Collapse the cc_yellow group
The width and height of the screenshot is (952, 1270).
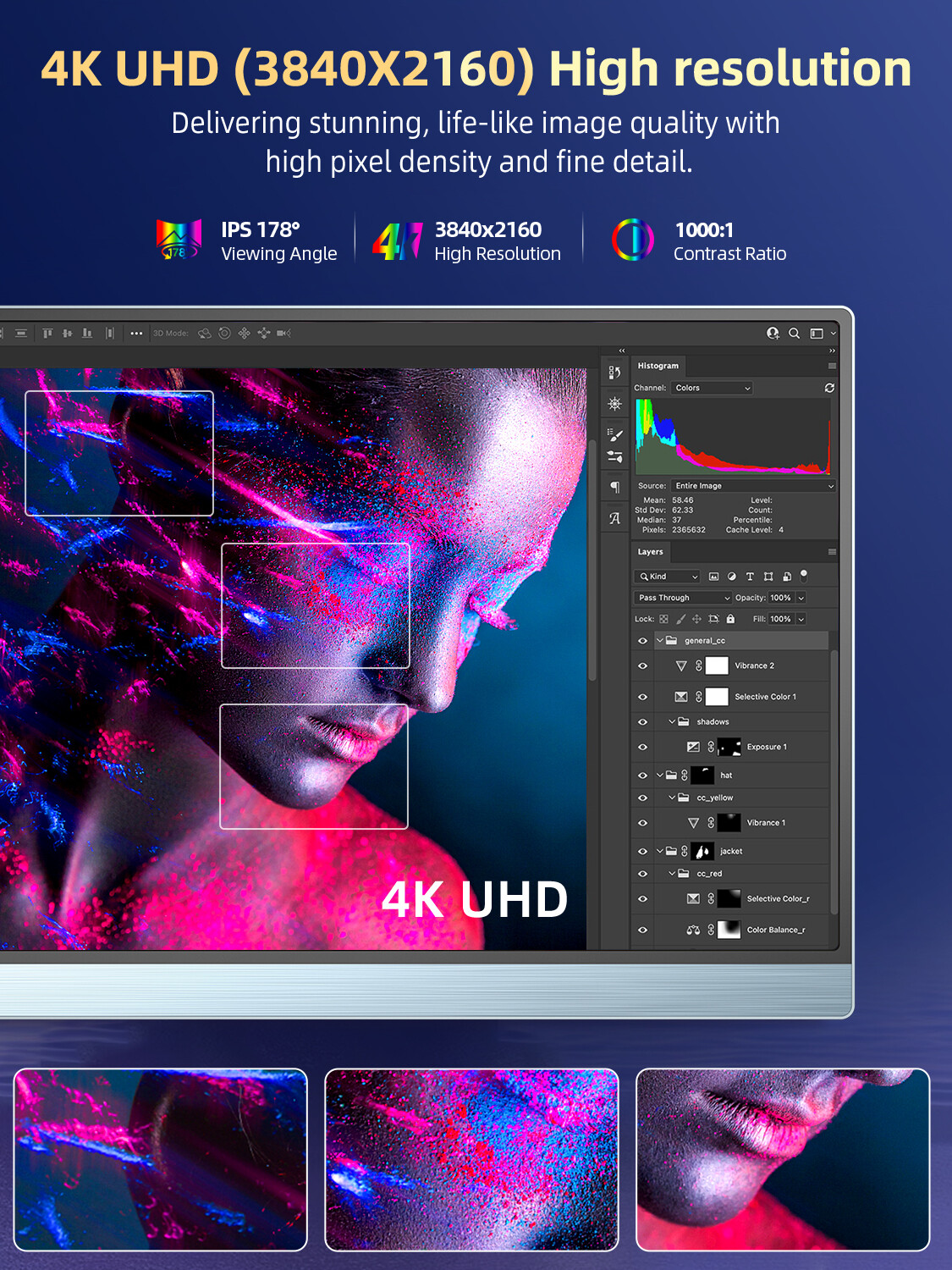tap(672, 798)
